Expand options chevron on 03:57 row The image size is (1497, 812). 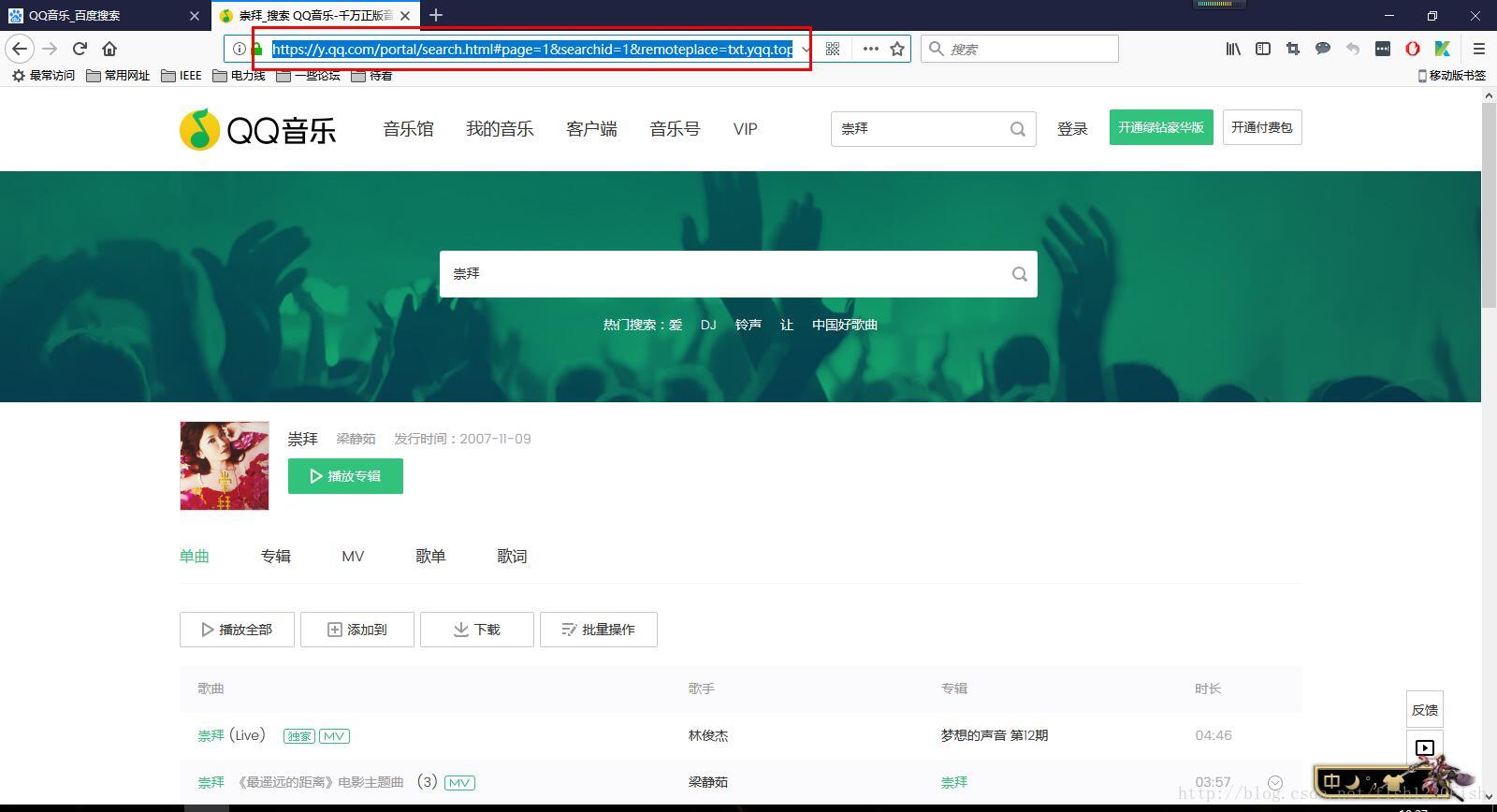(1274, 782)
